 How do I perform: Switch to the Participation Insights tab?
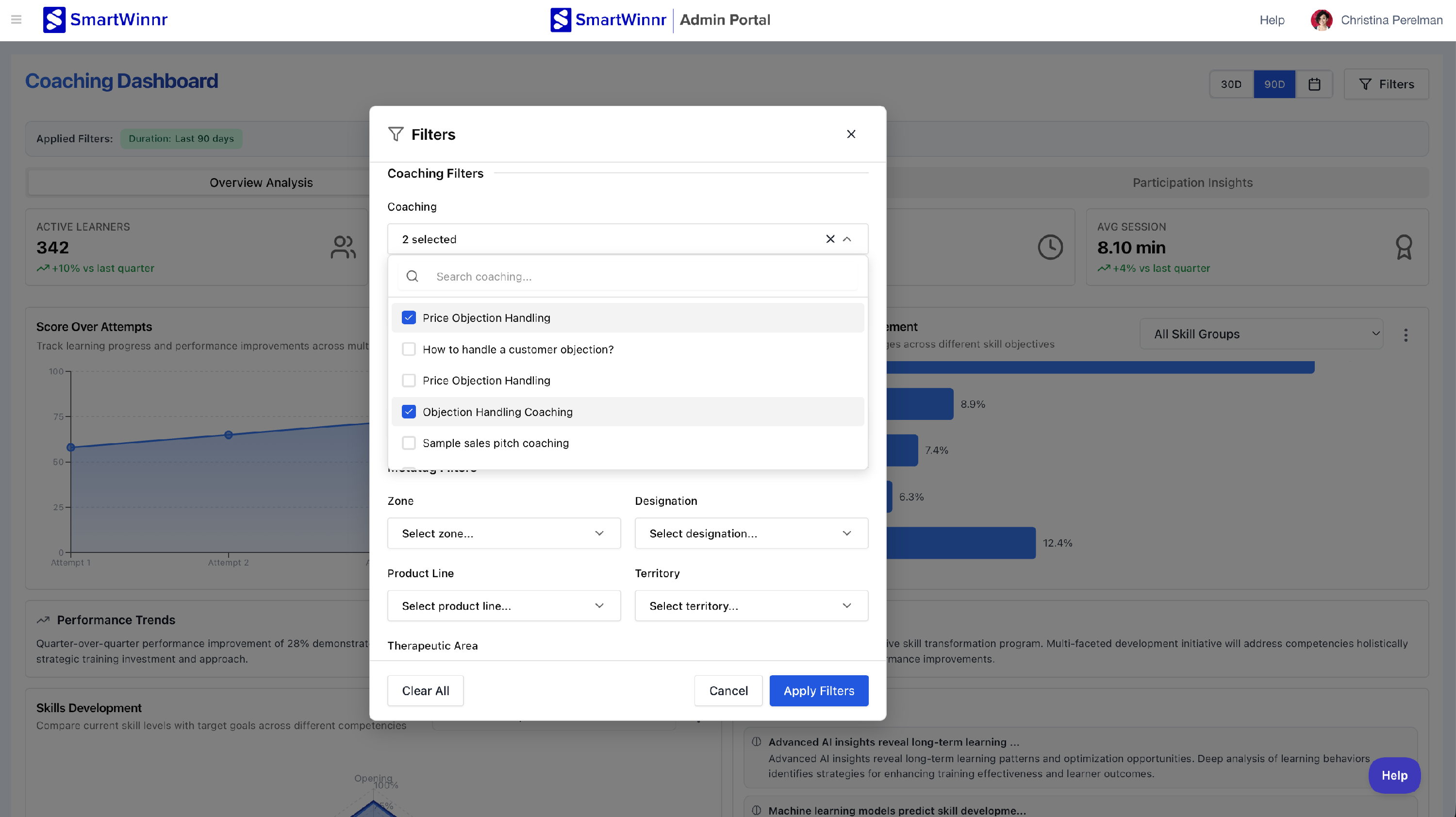pyautogui.click(x=1192, y=183)
